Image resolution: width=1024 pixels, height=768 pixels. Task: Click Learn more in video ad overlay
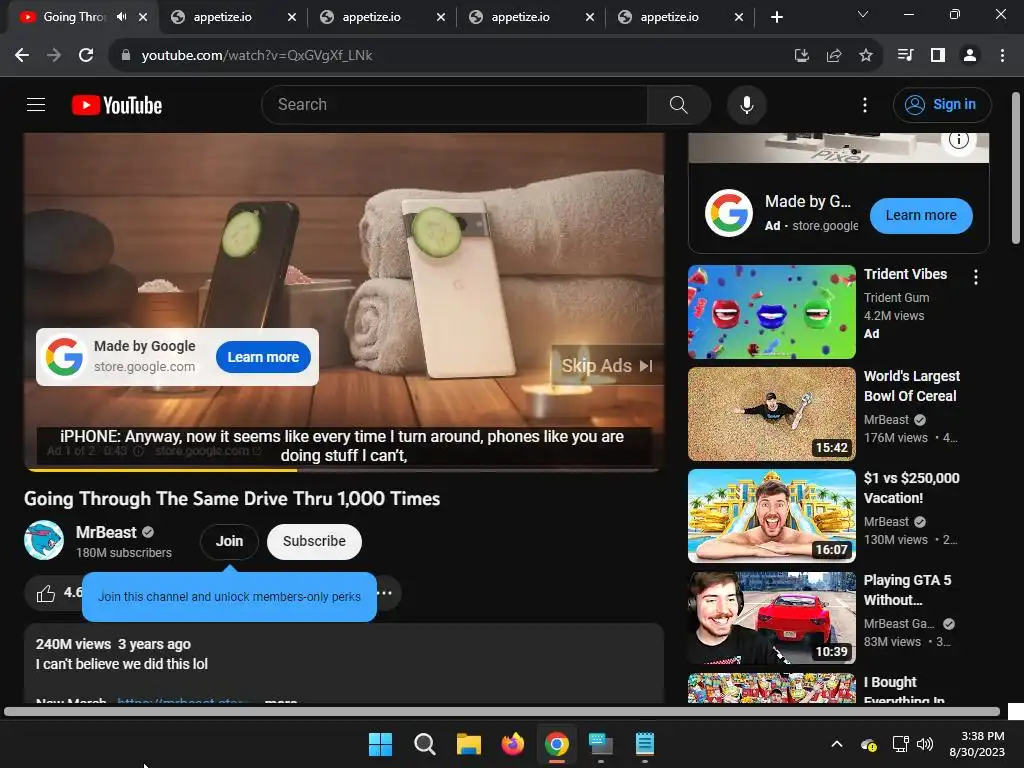(263, 357)
